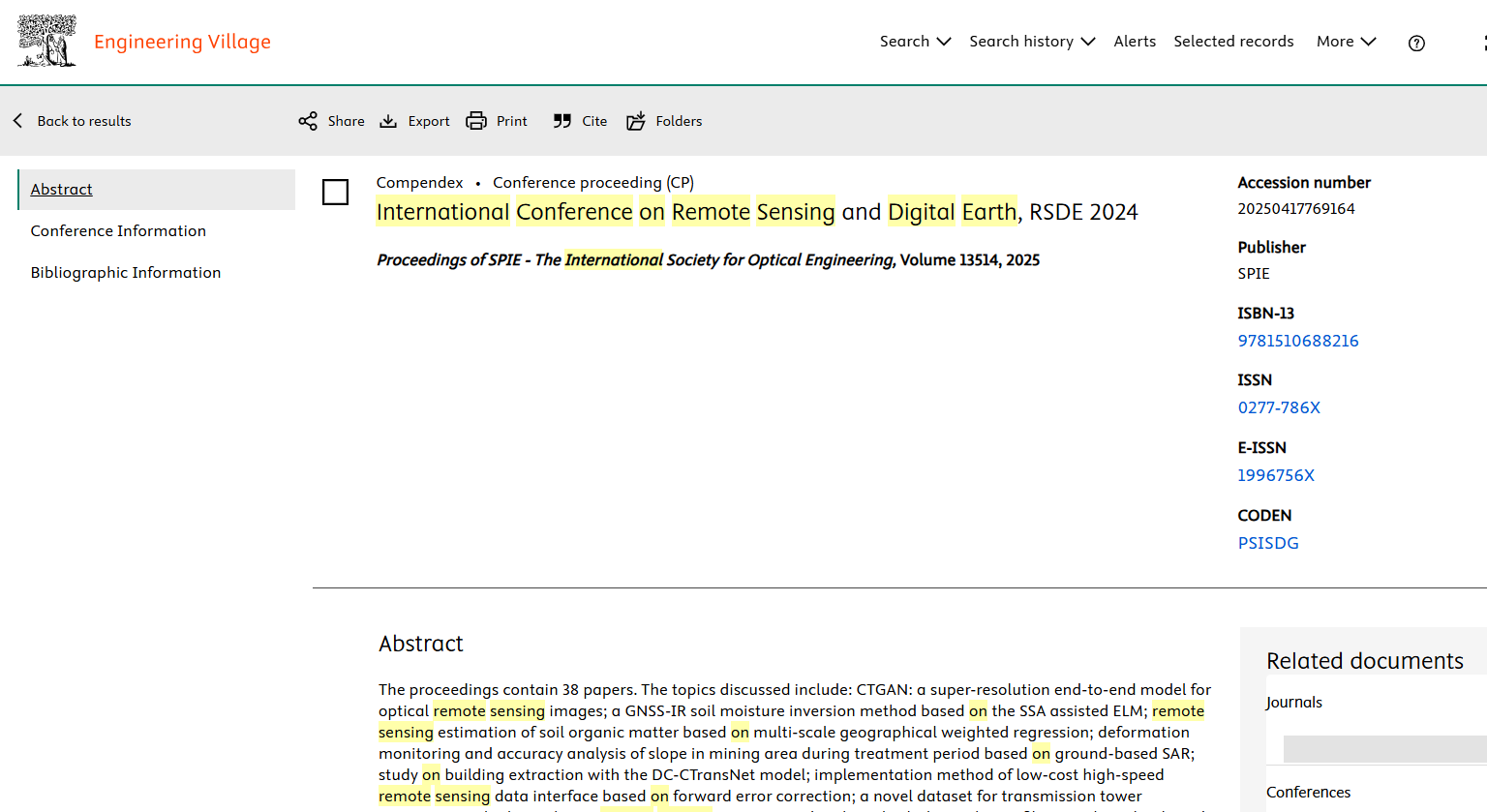Click the CODEN PSISDG link
This screenshot has height=812, width=1487.
[x=1268, y=543]
